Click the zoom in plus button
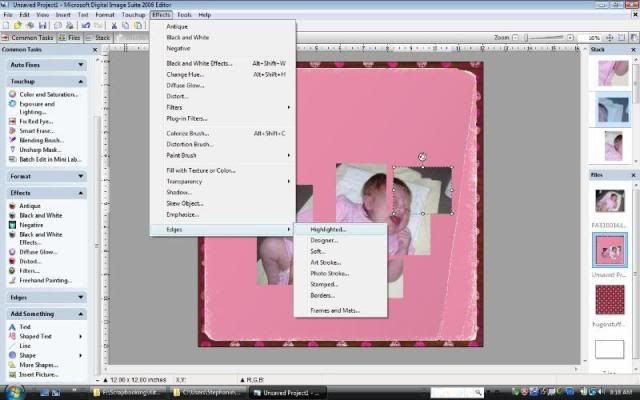640x400 pixels. [570, 38]
